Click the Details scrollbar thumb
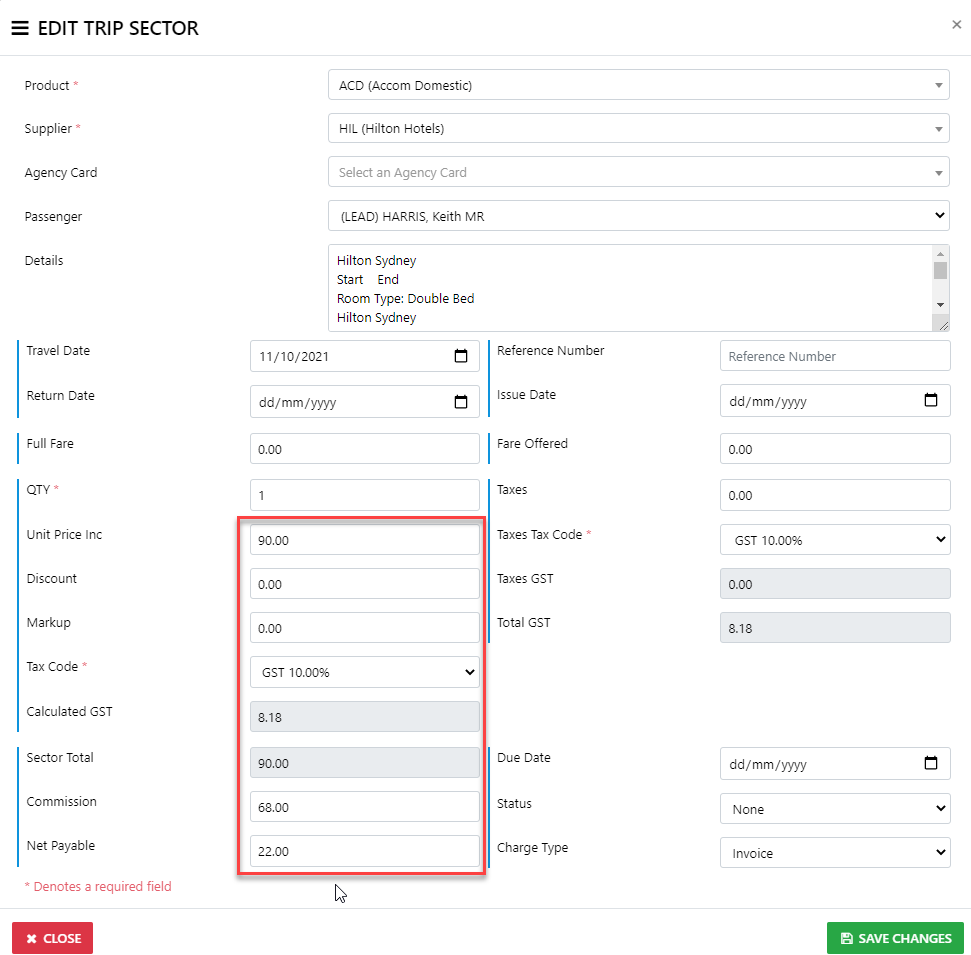971x955 pixels. 940,271
